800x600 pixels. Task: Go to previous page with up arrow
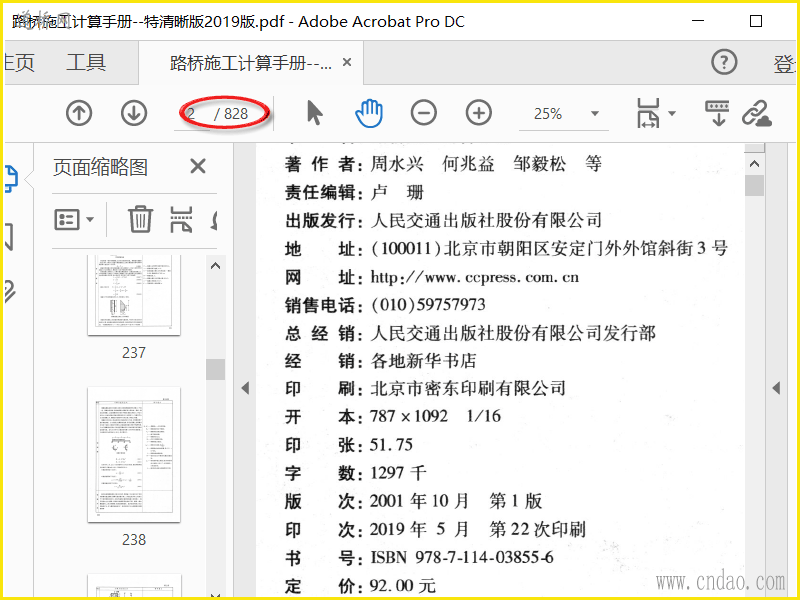[x=79, y=113]
